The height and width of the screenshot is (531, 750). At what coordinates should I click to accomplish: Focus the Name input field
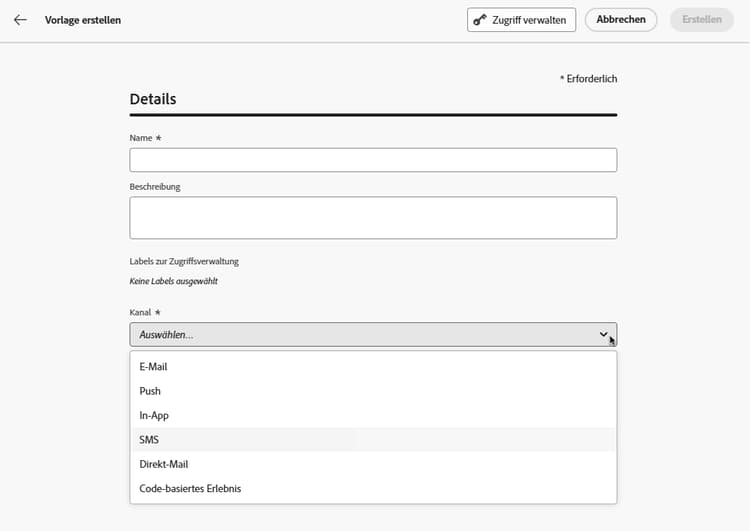click(373, 160)
